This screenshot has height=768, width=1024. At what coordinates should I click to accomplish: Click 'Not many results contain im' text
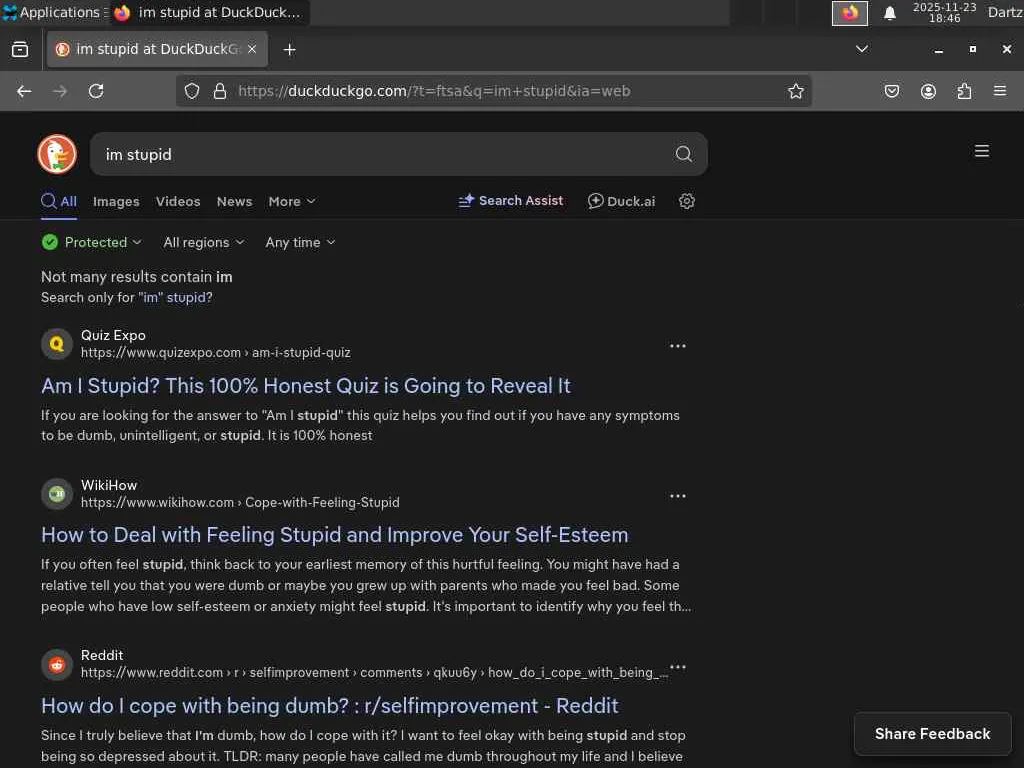[x=136, y=277]
